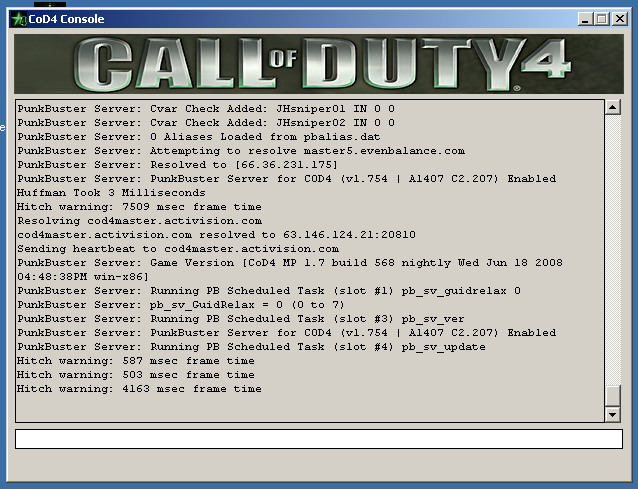Click 'Hitch warning: 4163 msec frame time'

pyautogui.click(x=139, y=389)
